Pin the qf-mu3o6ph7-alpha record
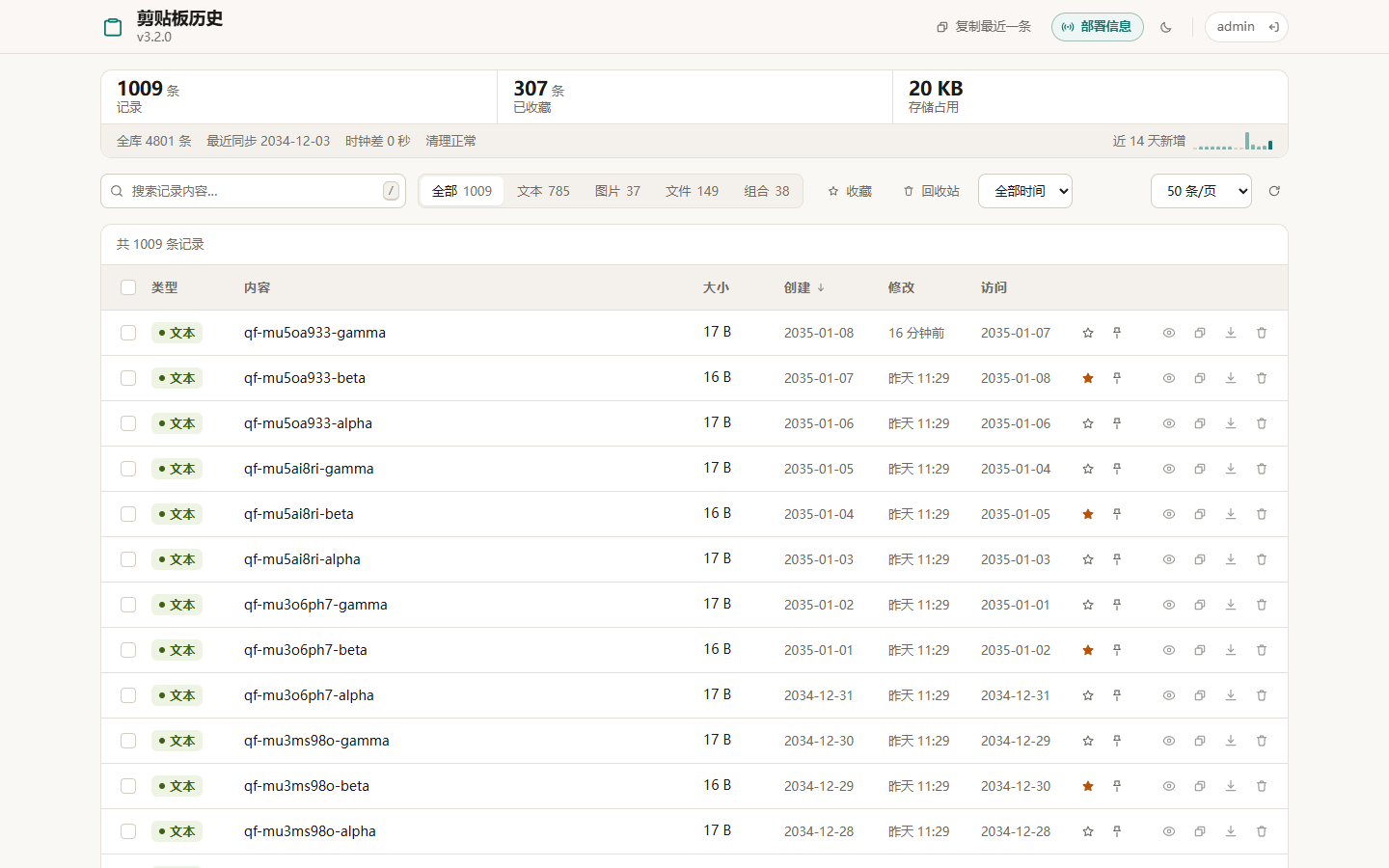 1117,695
